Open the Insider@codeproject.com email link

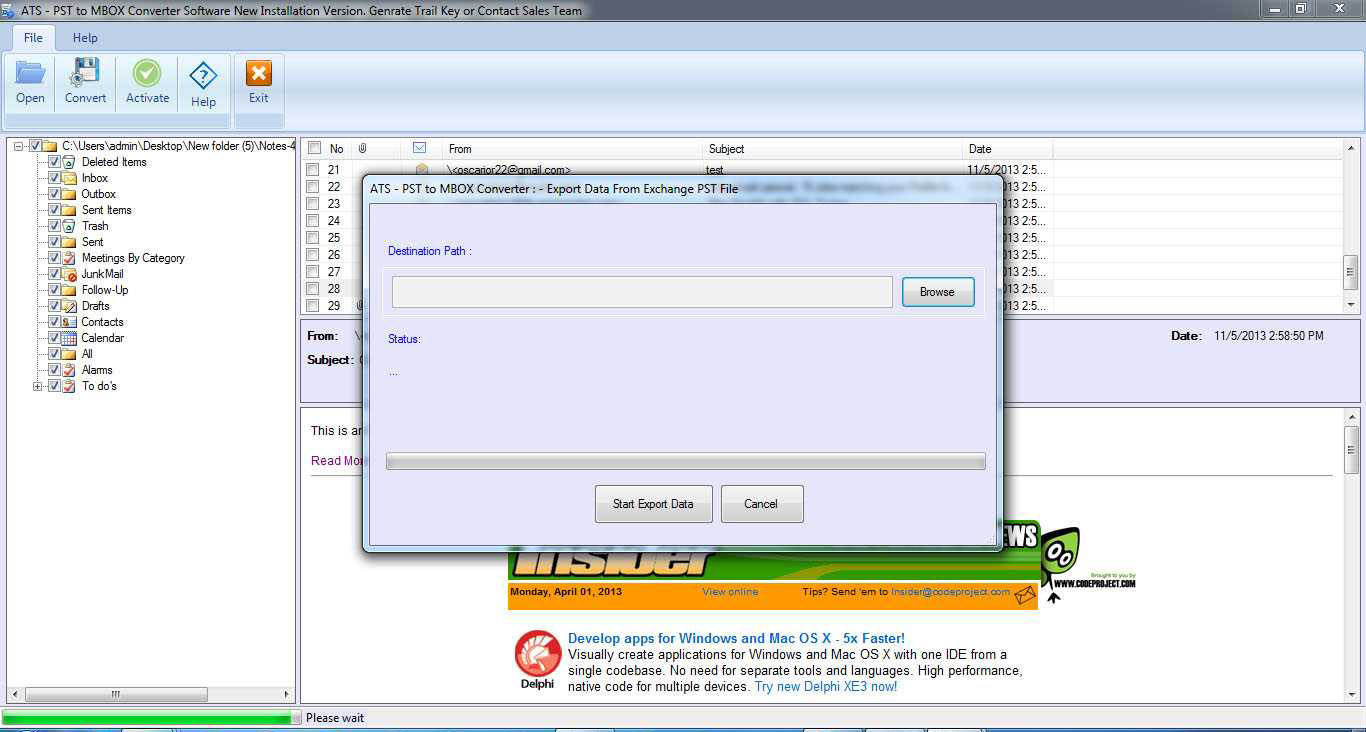click(950, 592)
